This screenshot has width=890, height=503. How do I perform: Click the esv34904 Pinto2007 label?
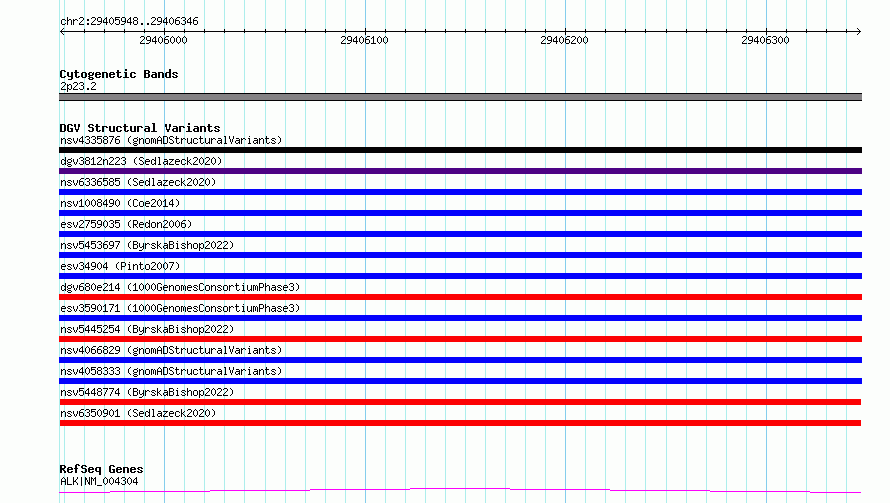click(x=120, y=266)
